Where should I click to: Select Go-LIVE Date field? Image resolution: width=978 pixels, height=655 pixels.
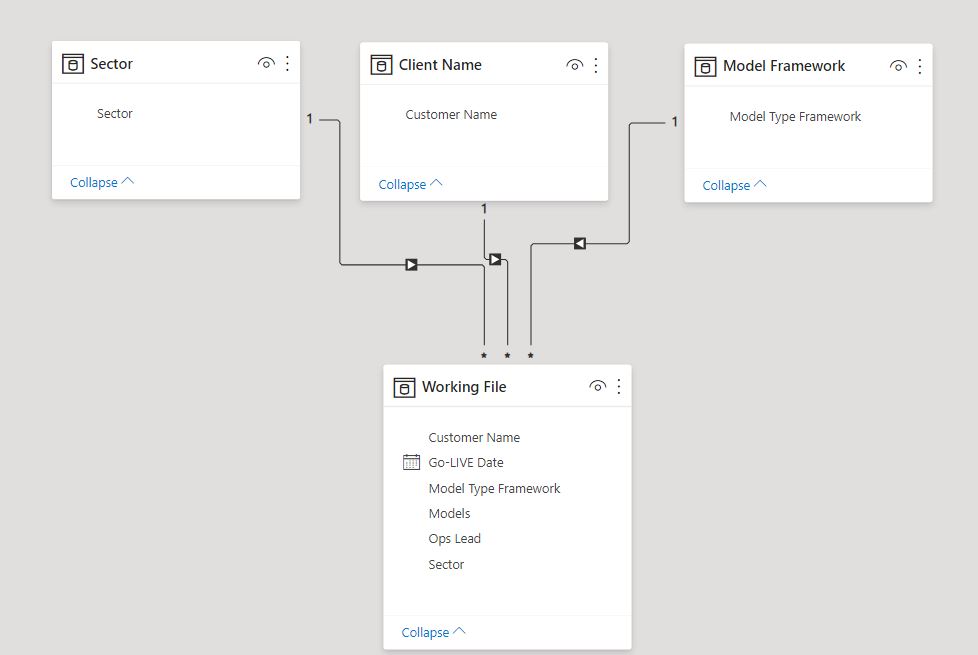(466, 463)
